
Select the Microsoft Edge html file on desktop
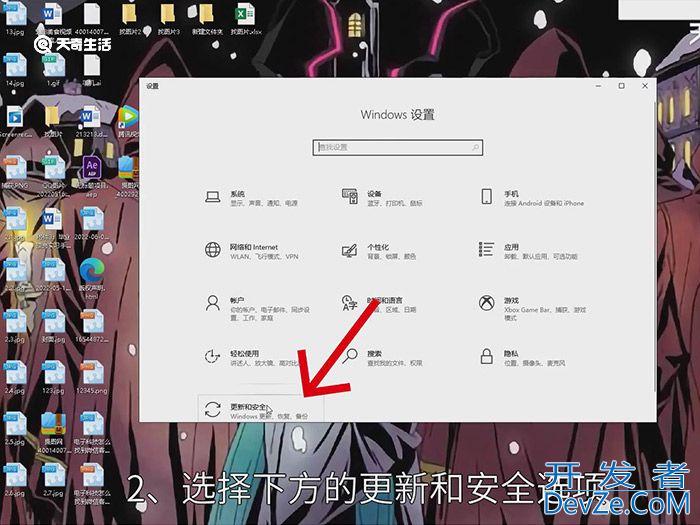coord(92,278)
